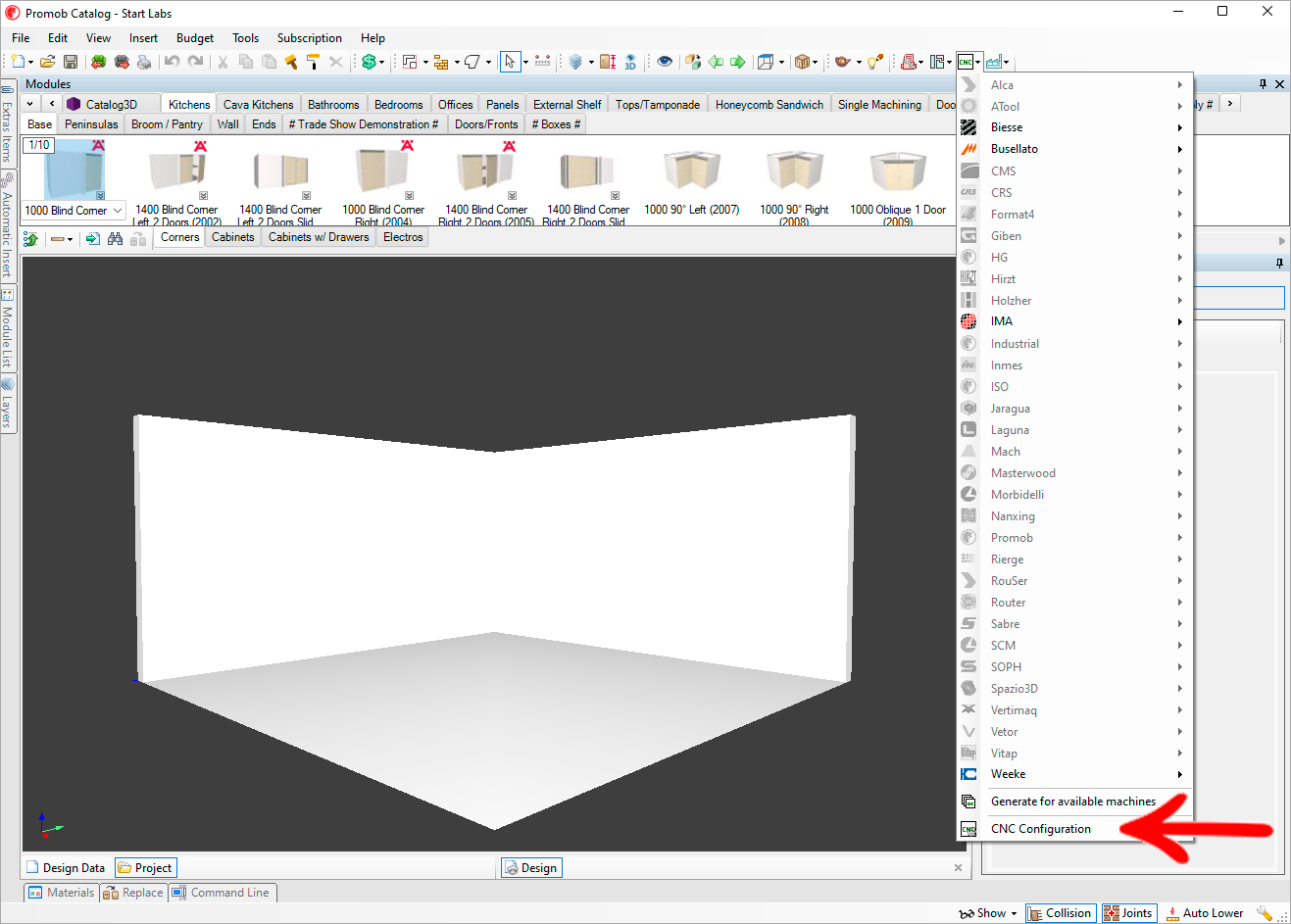Open dropdown next to CNC icon
The height and width of the screenshot is (924, 1291).
pos(978,63)
